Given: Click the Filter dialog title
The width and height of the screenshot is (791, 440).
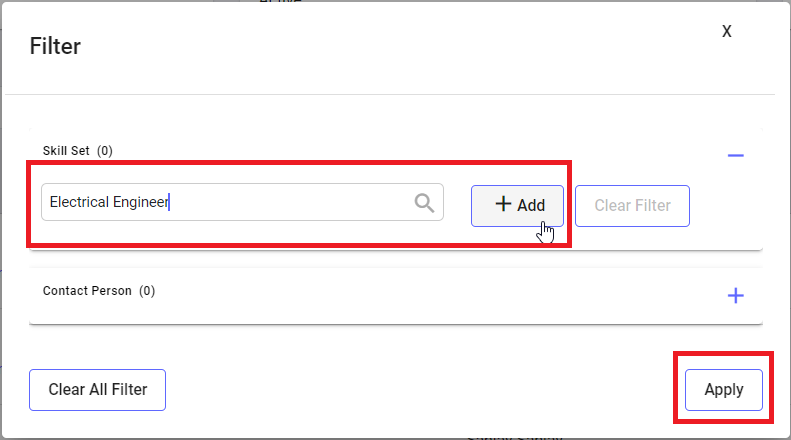Looking at the screenshot, I should pos(55,46).
